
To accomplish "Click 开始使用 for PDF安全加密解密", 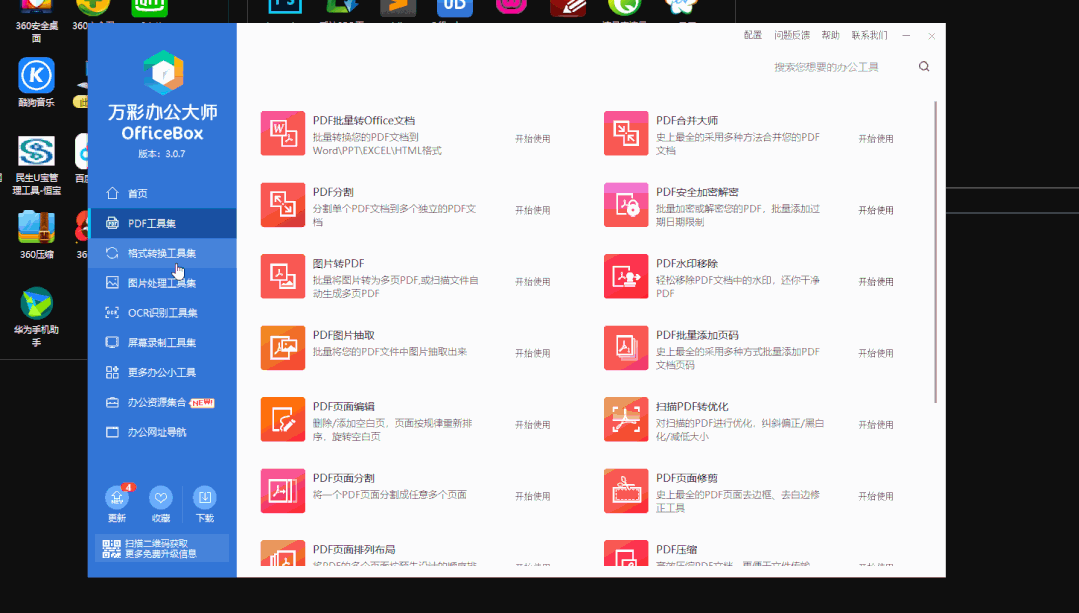I will (876, 210).
